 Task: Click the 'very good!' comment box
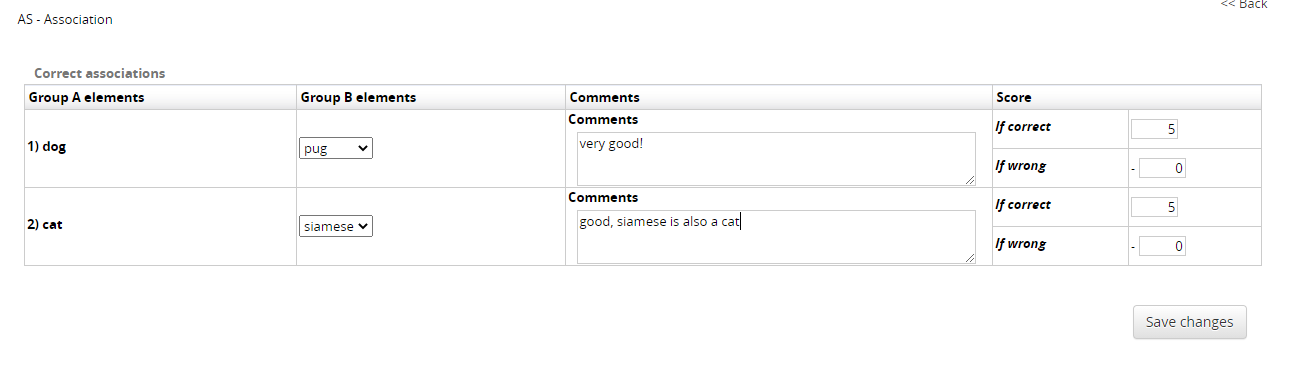[x=776, y=159]
